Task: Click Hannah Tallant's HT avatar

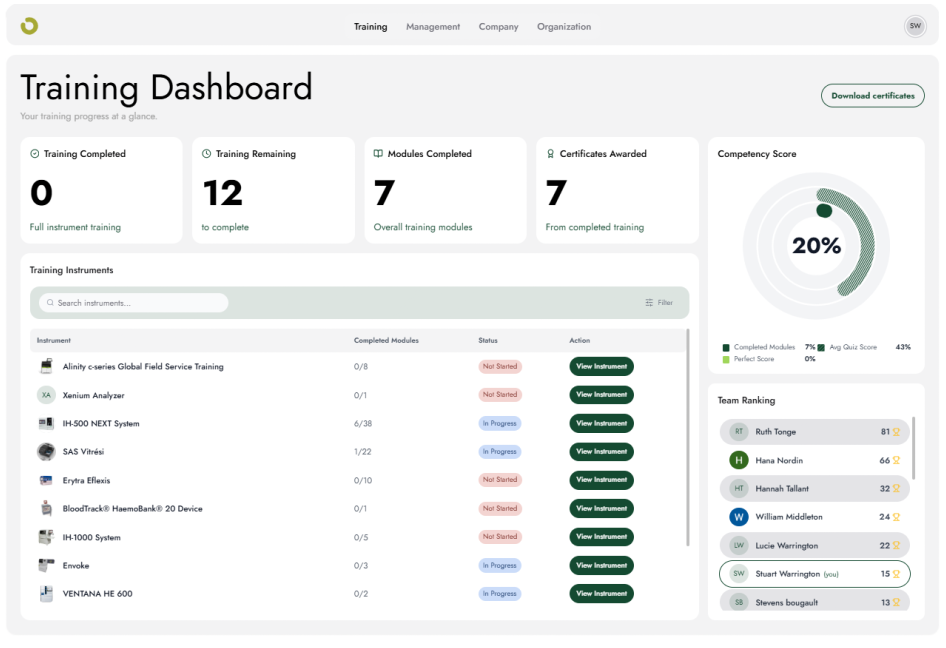Action: pyautogui.click(x=738, y=488)
